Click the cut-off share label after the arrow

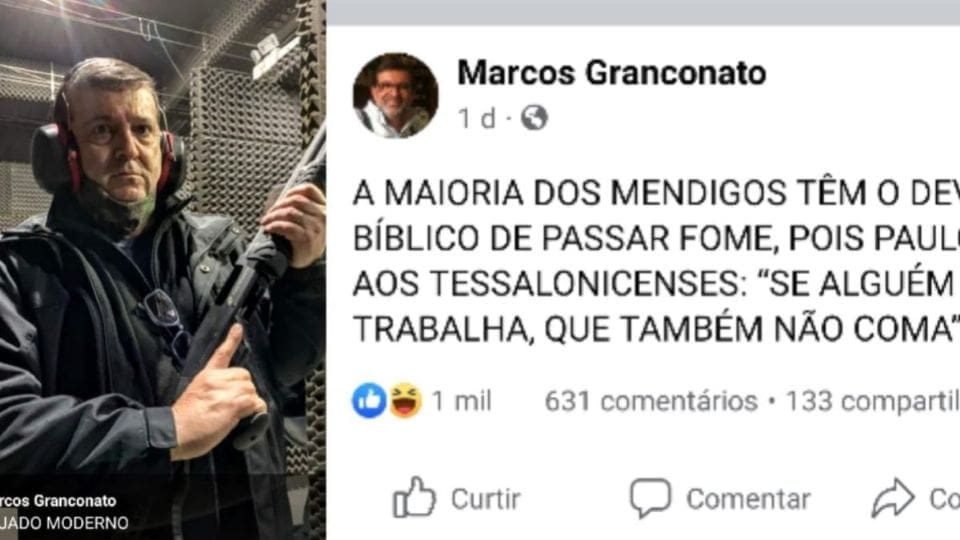coord(945,500)
